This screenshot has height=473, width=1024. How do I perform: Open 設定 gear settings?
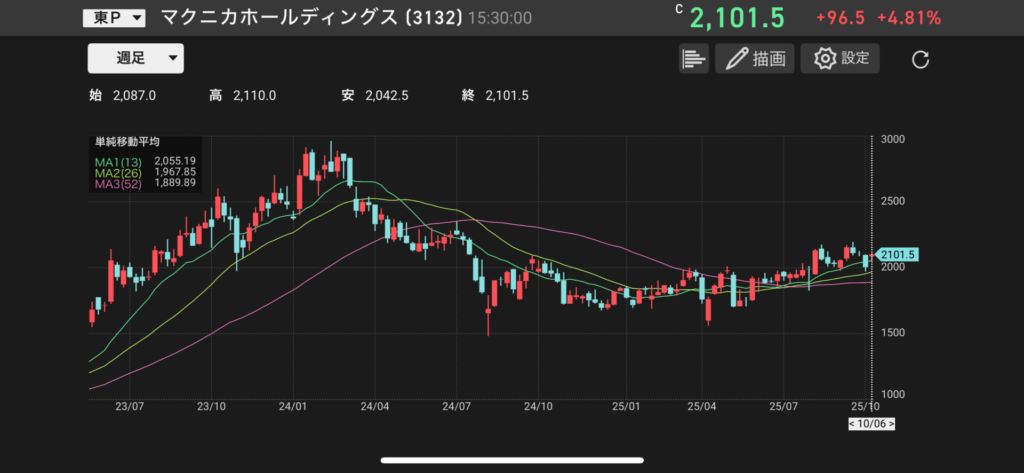click(x=841, y=59)
